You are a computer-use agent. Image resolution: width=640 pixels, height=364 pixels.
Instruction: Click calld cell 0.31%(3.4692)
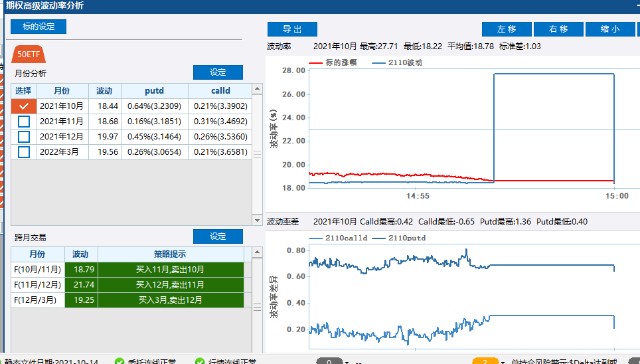pos(220,122)
